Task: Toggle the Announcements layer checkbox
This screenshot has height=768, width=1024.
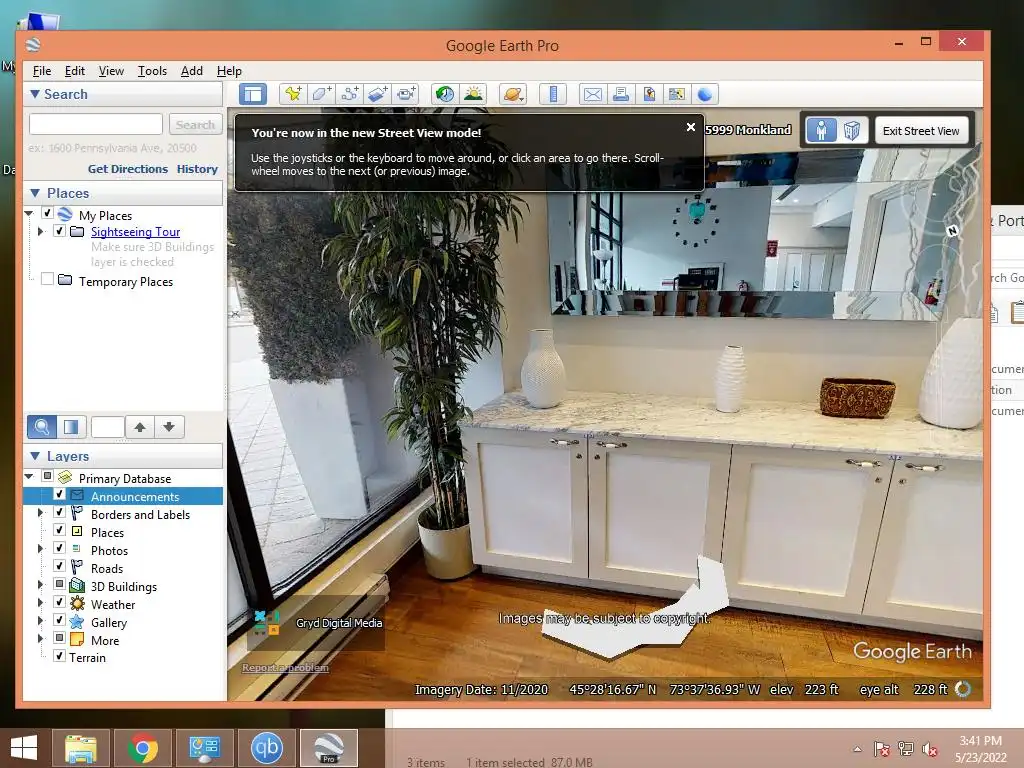Action: (59, 494)
